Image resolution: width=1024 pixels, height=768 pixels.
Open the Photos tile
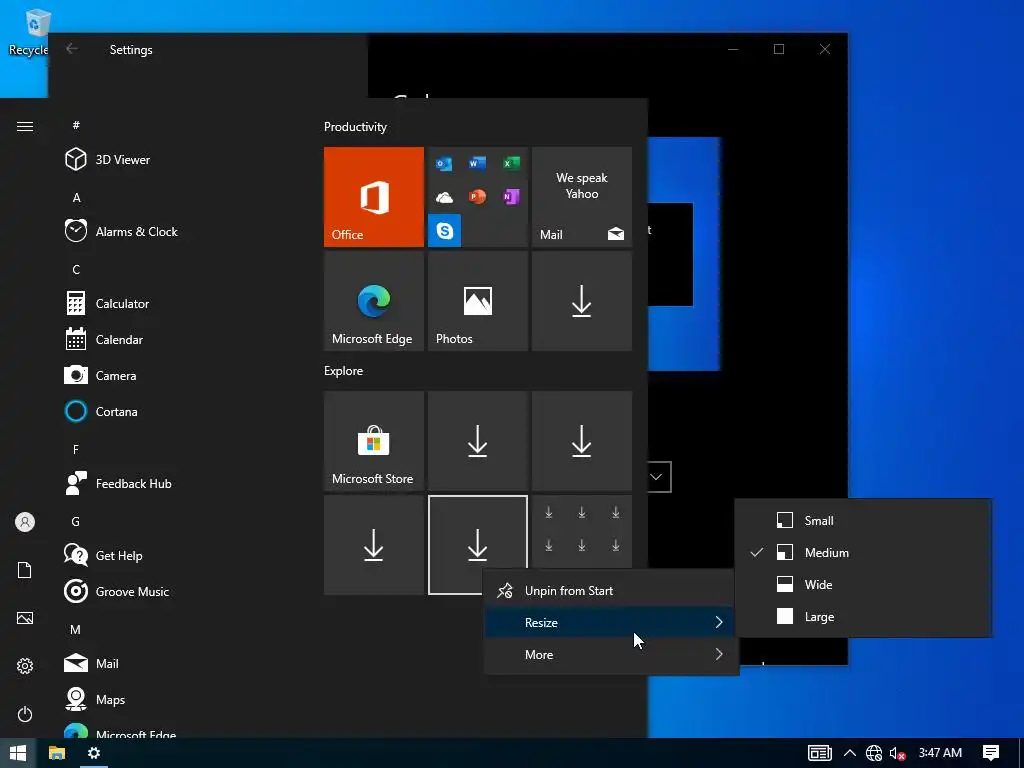click(478, 301)
